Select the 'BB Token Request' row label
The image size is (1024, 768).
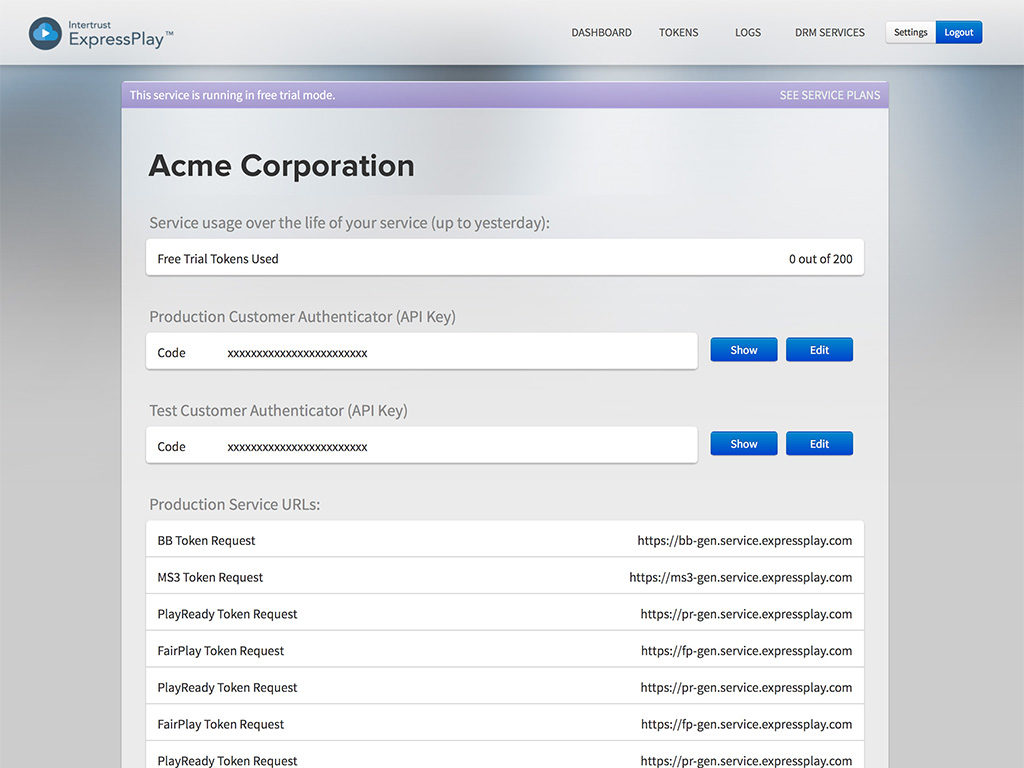click(206, 541)
